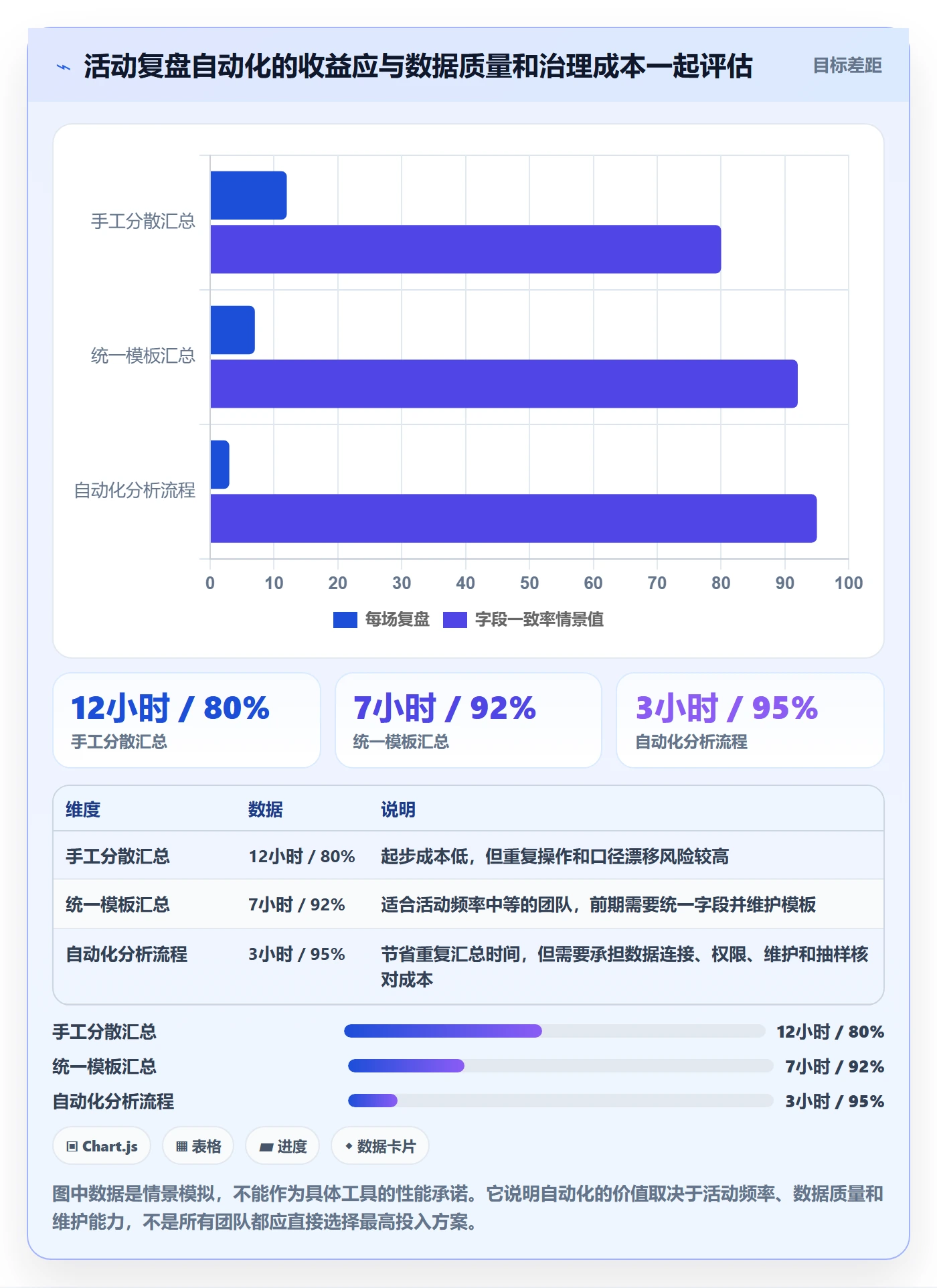Click the 每场复盘 legend label

[x=397, y=620]
